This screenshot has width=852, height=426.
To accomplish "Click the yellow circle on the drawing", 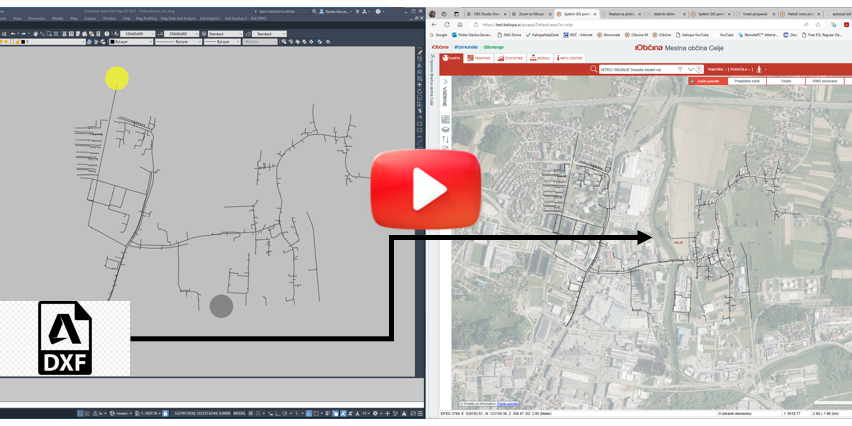I will pos(117,77).
